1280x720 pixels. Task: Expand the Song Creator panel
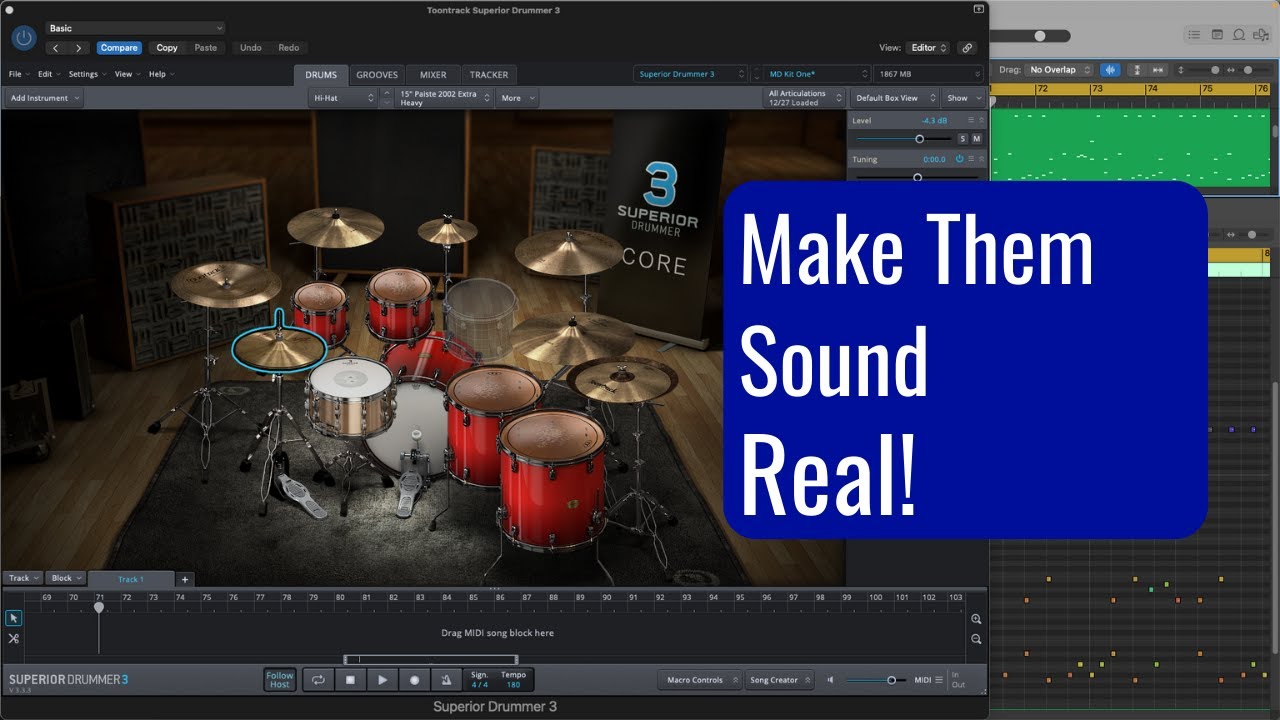point(780,680)
